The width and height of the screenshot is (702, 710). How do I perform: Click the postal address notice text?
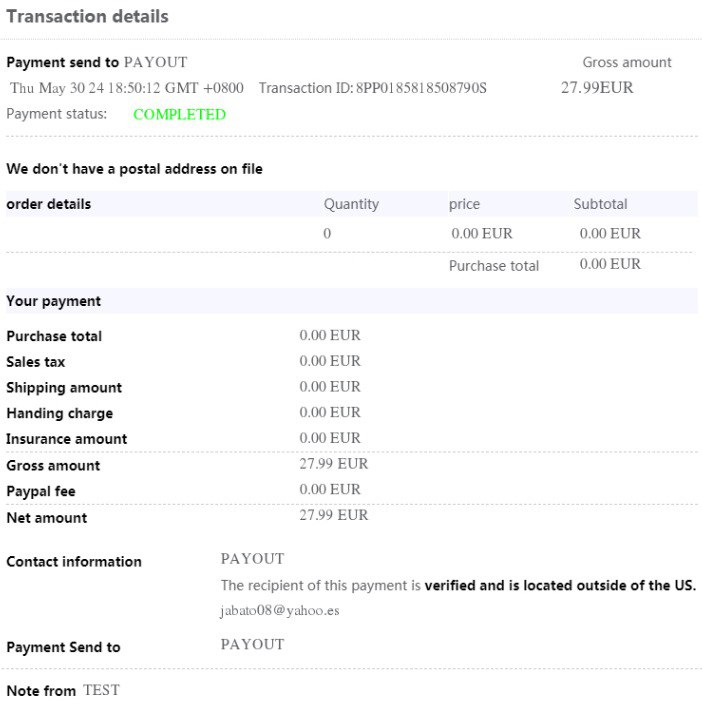[134, 169]
